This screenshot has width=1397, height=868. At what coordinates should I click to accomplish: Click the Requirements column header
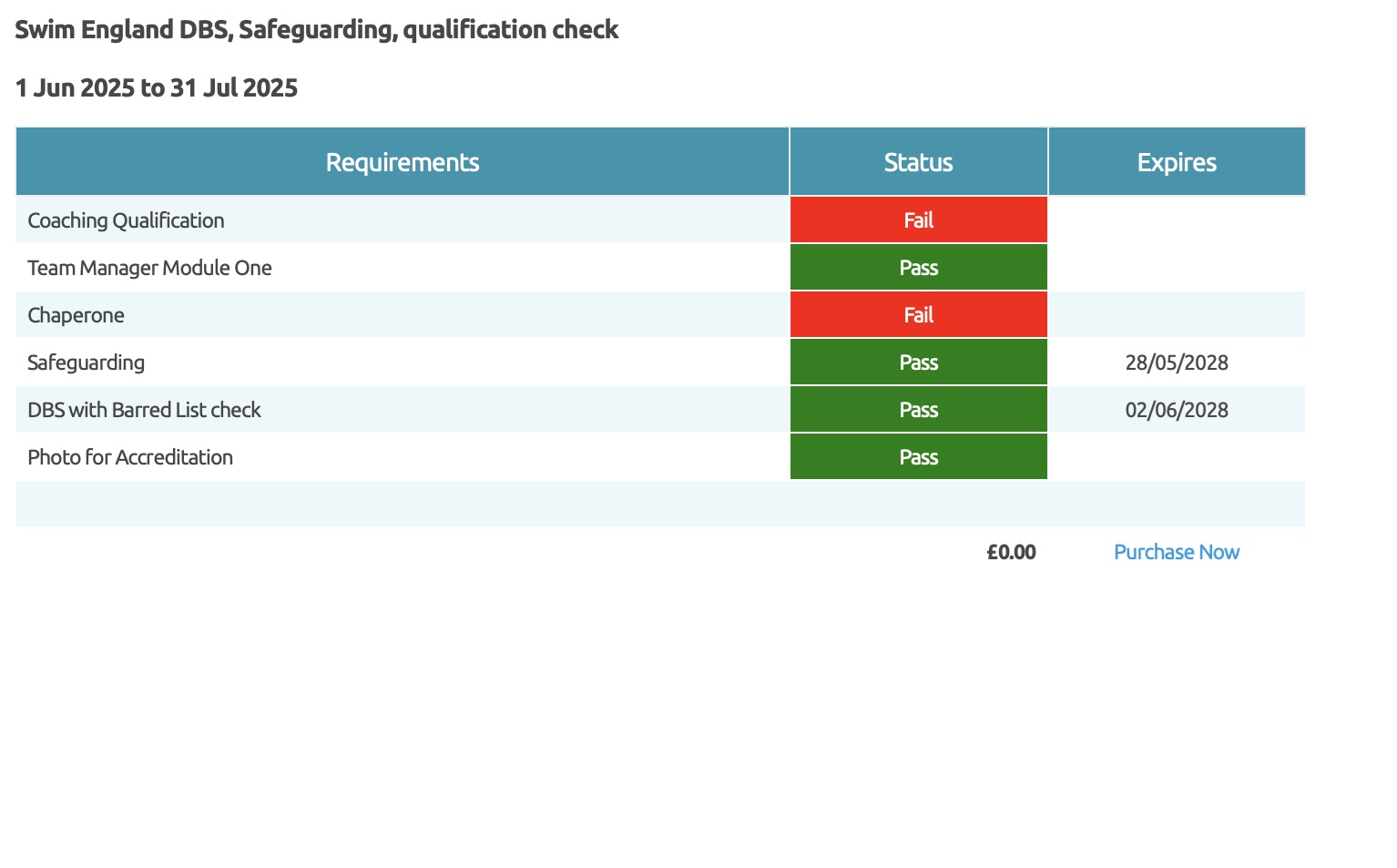point(402,162)
